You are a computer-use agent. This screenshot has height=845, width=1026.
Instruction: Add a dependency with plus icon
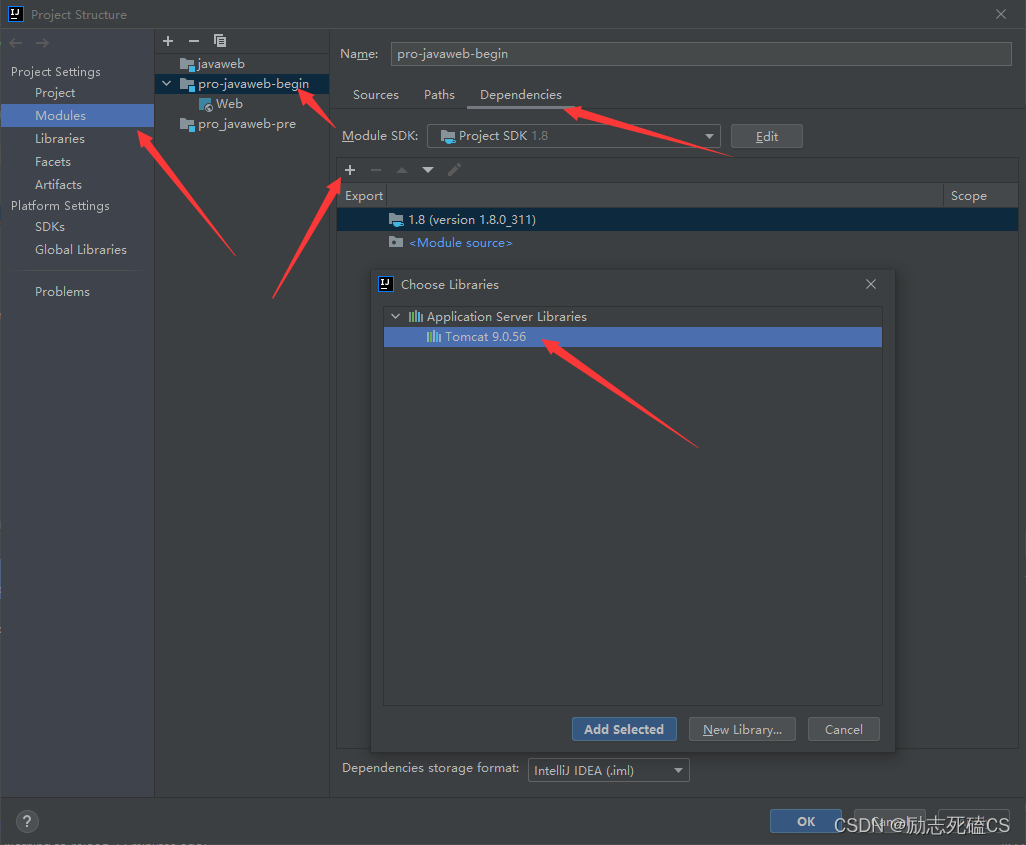coord(350,170)
